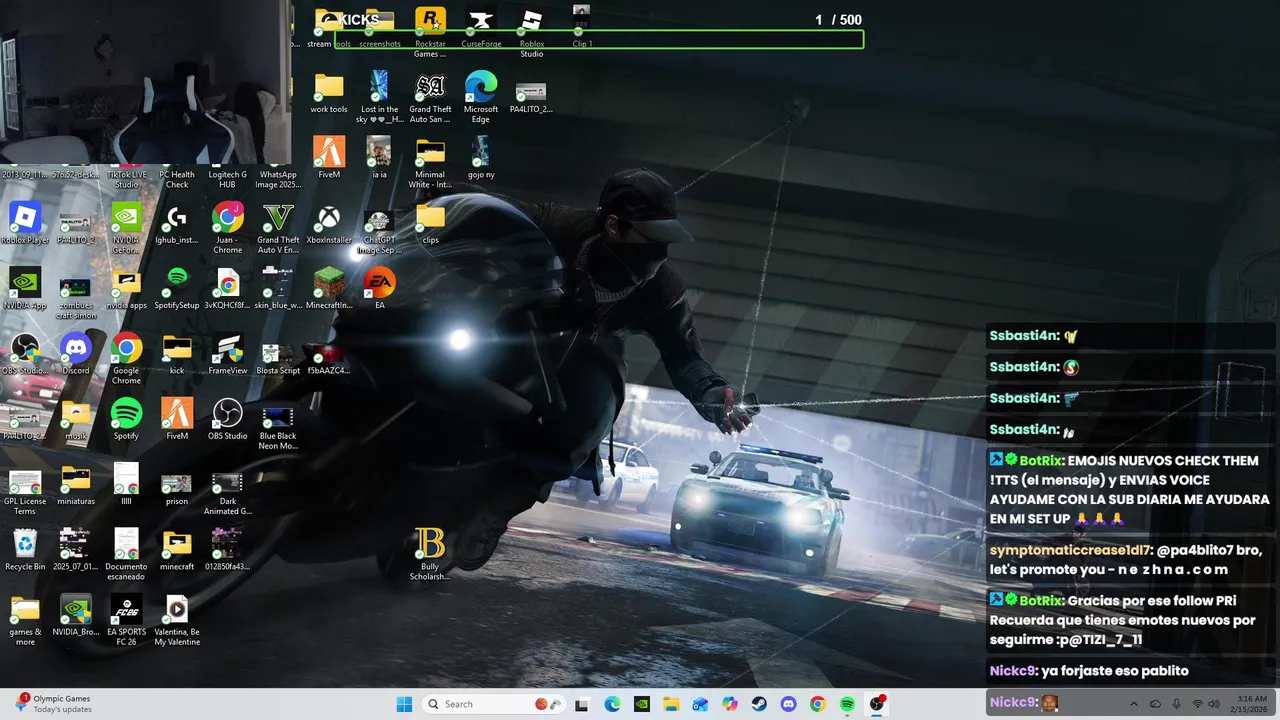Select the Roblox Player desktop icon
The image size is (1280, 720).
click(25, 223)
